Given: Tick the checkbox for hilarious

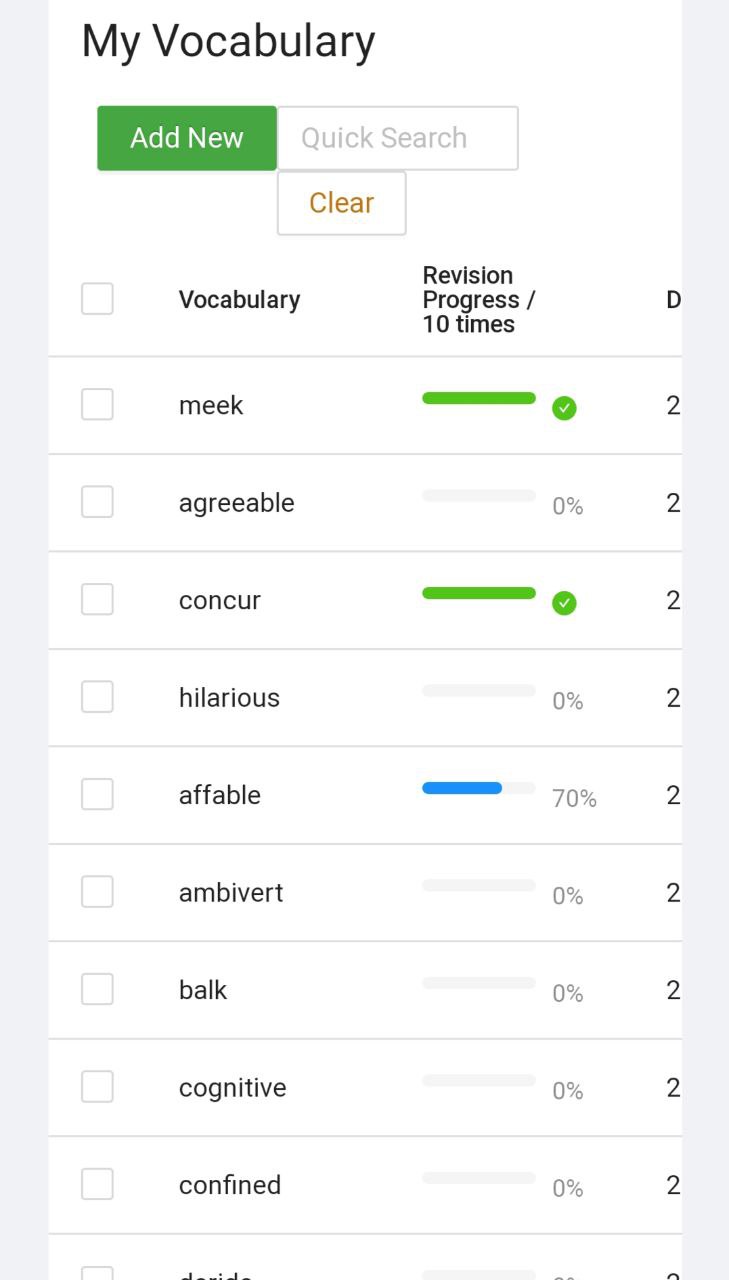Looking at the screenshot, I should [x=97, y=697].
